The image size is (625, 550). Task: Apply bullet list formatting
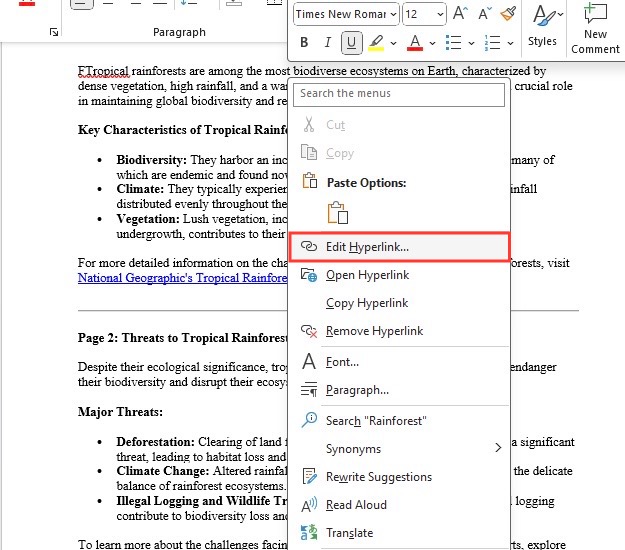454,42
